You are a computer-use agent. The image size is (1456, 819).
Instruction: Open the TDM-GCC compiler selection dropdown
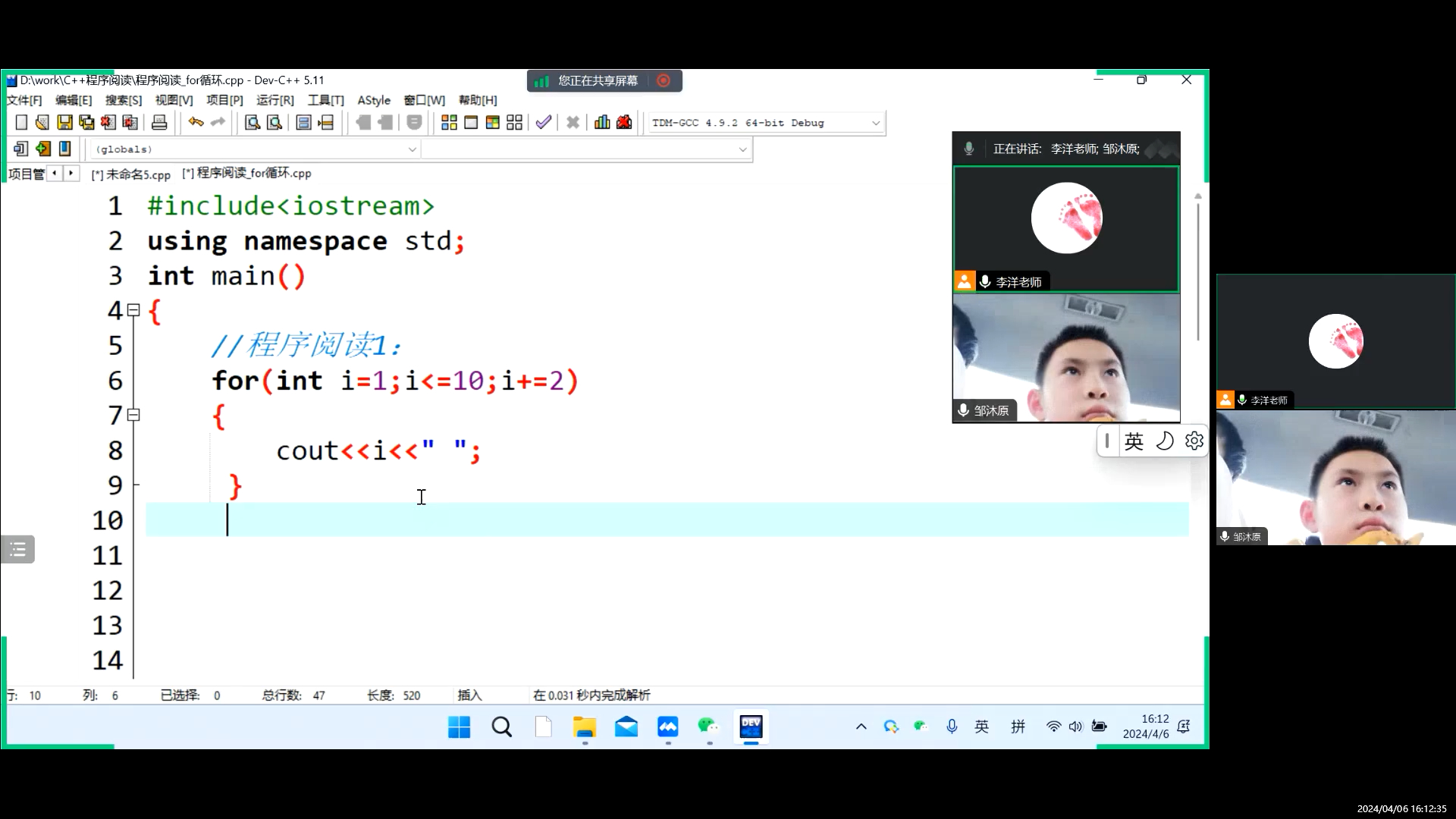point(876,123)
